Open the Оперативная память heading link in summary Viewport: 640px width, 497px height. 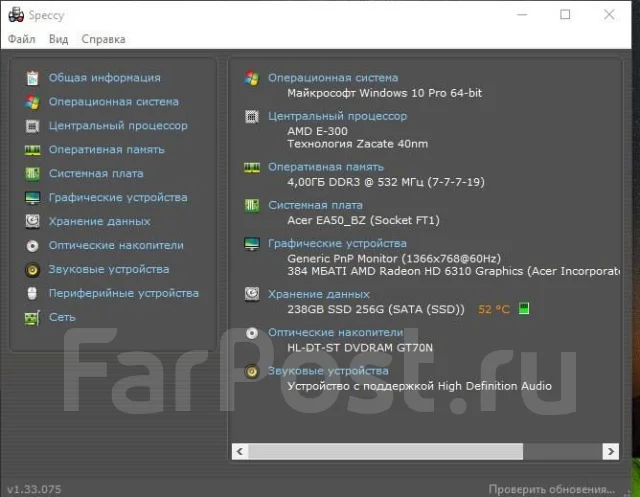[x=326, y=167]
